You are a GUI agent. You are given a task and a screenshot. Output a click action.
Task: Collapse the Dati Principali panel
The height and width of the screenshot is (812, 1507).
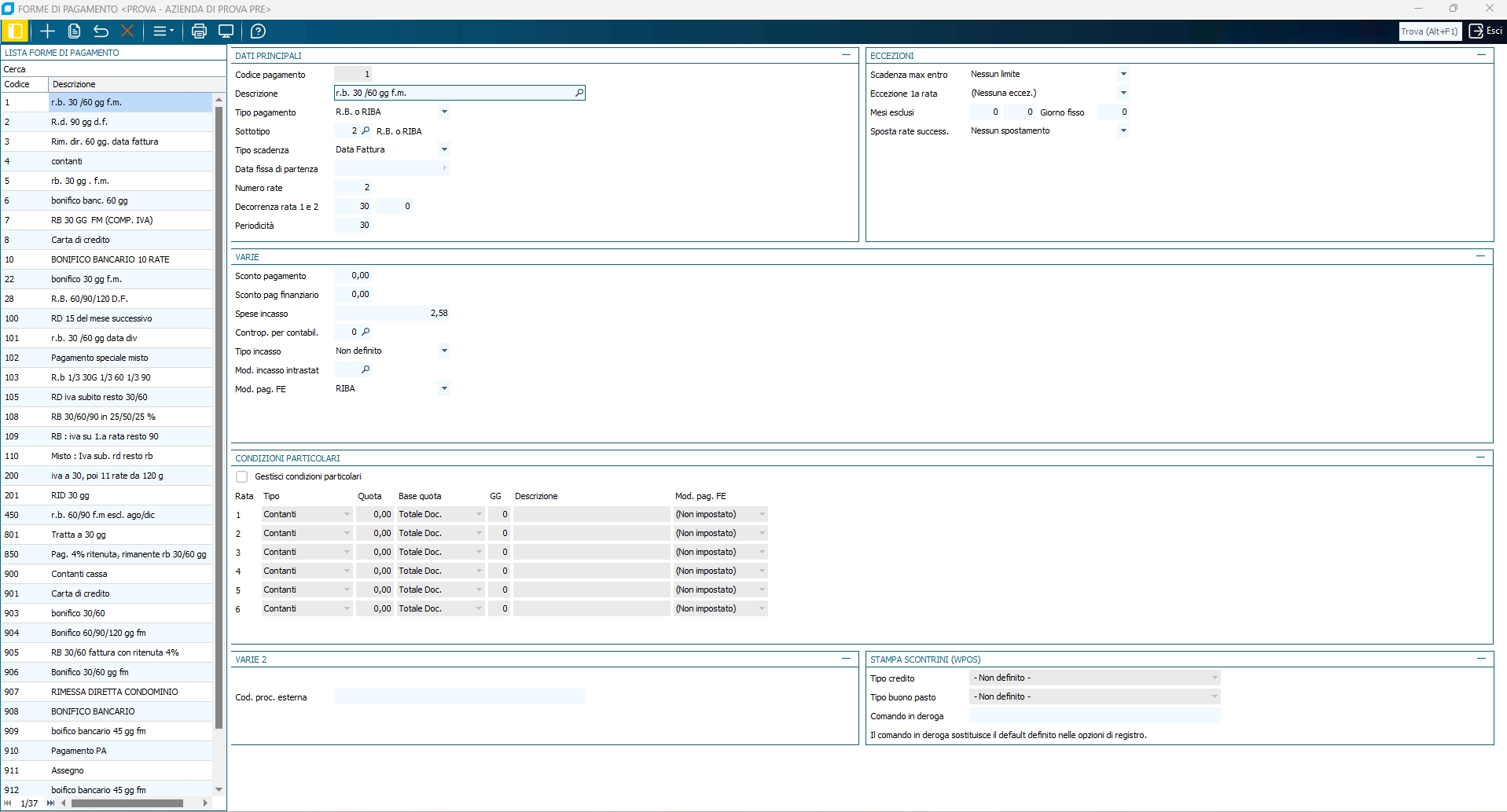click(x=846, y=55)
